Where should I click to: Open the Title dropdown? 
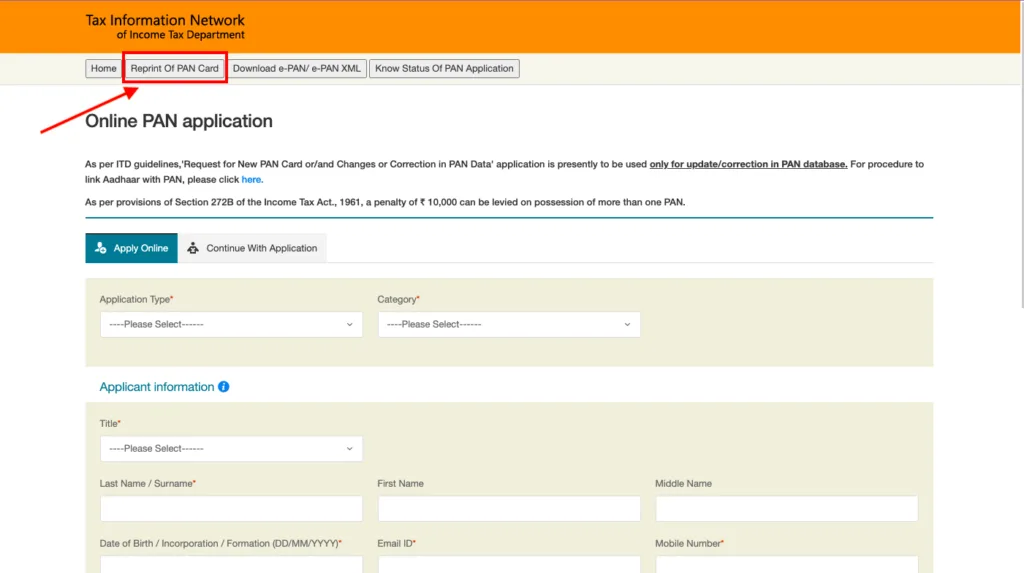(231, 449)
